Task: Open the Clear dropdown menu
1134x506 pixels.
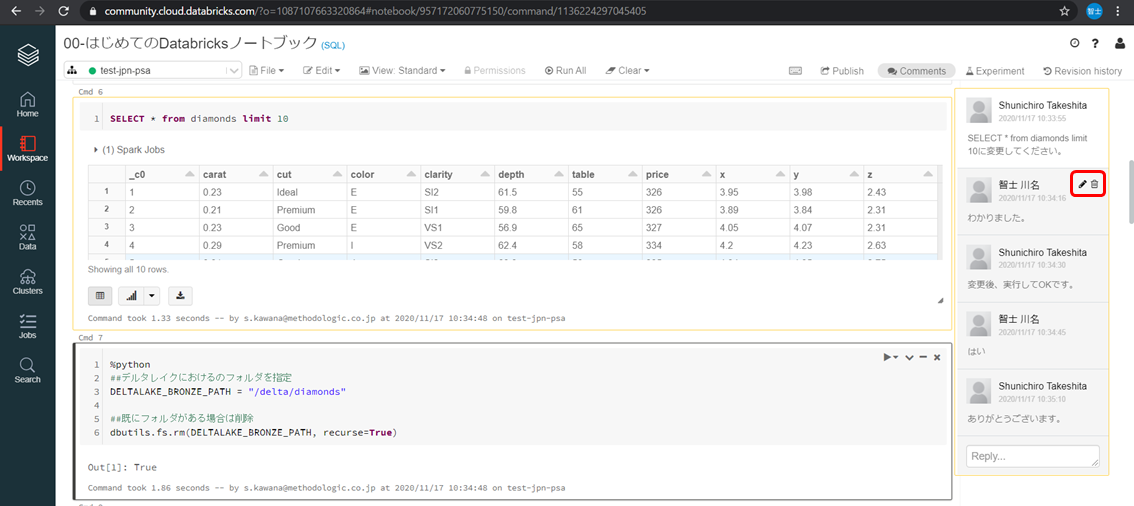Action: pyautogui.click(x=627, y=71)
